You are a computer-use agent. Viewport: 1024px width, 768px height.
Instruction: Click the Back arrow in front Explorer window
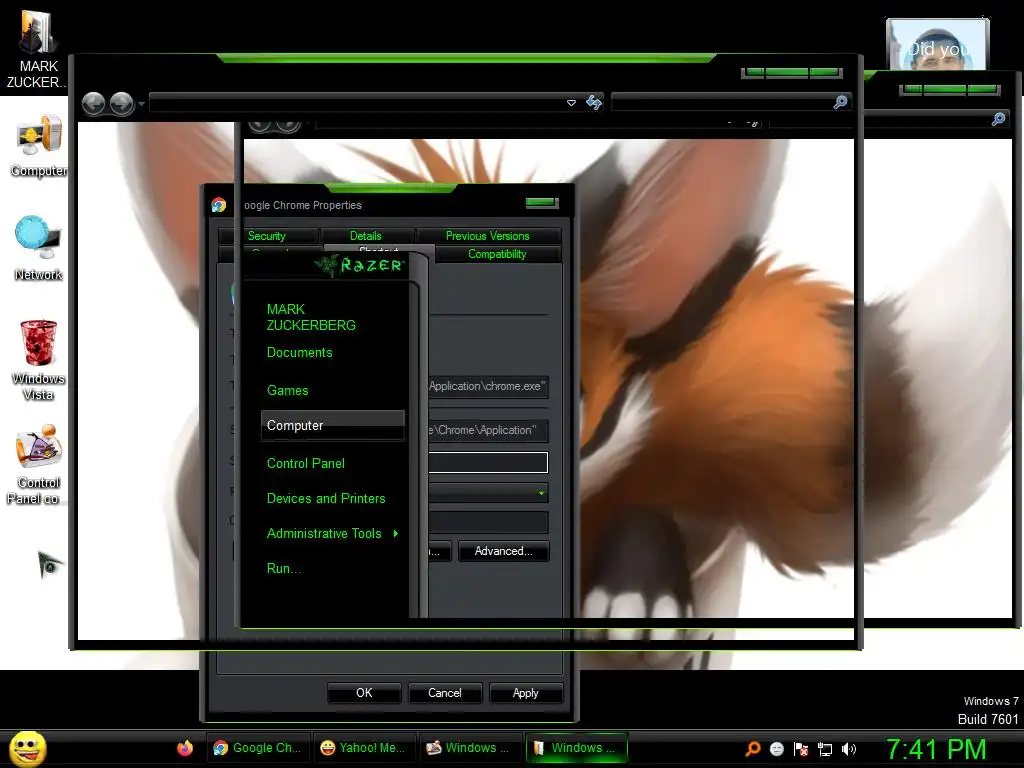tap(93, 103)
